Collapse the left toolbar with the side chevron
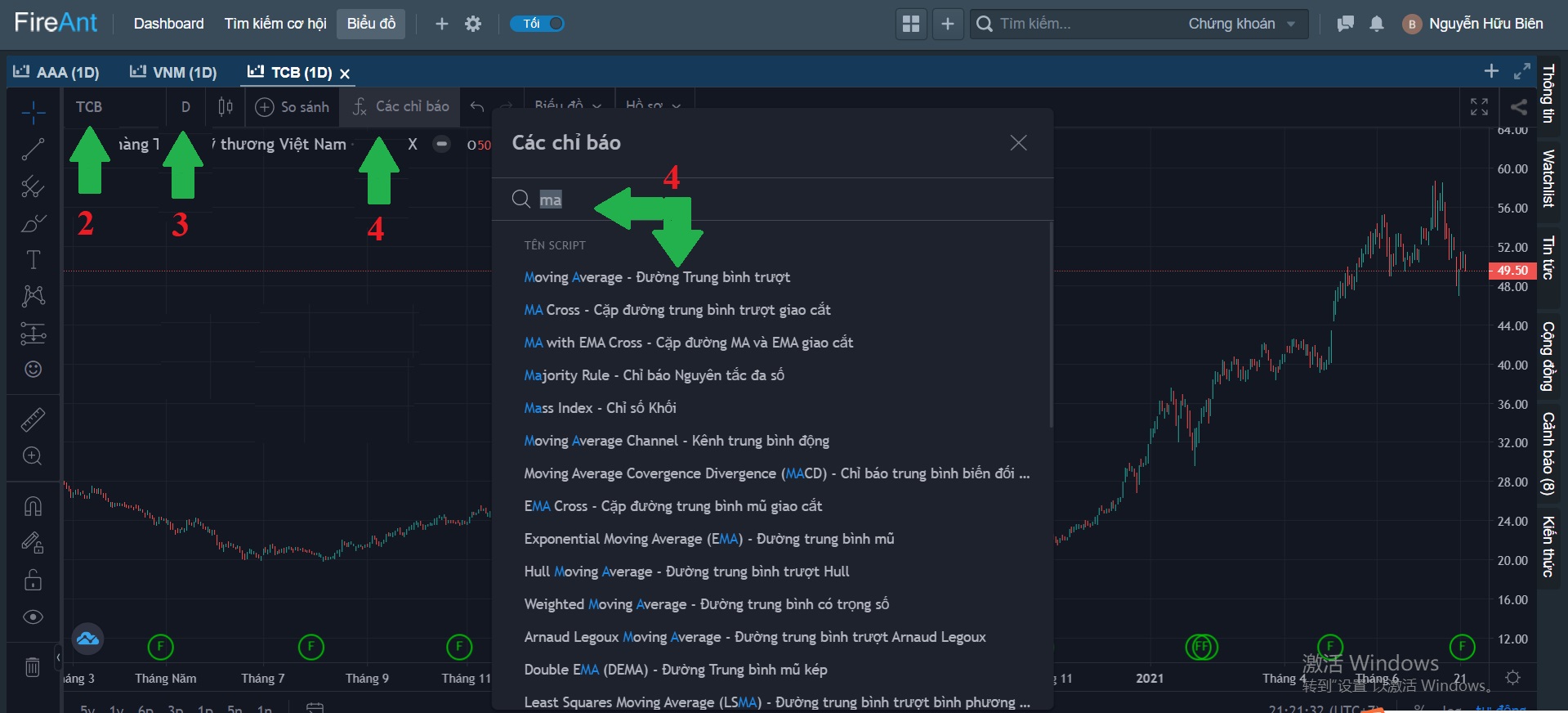 (x=58, y=657)
